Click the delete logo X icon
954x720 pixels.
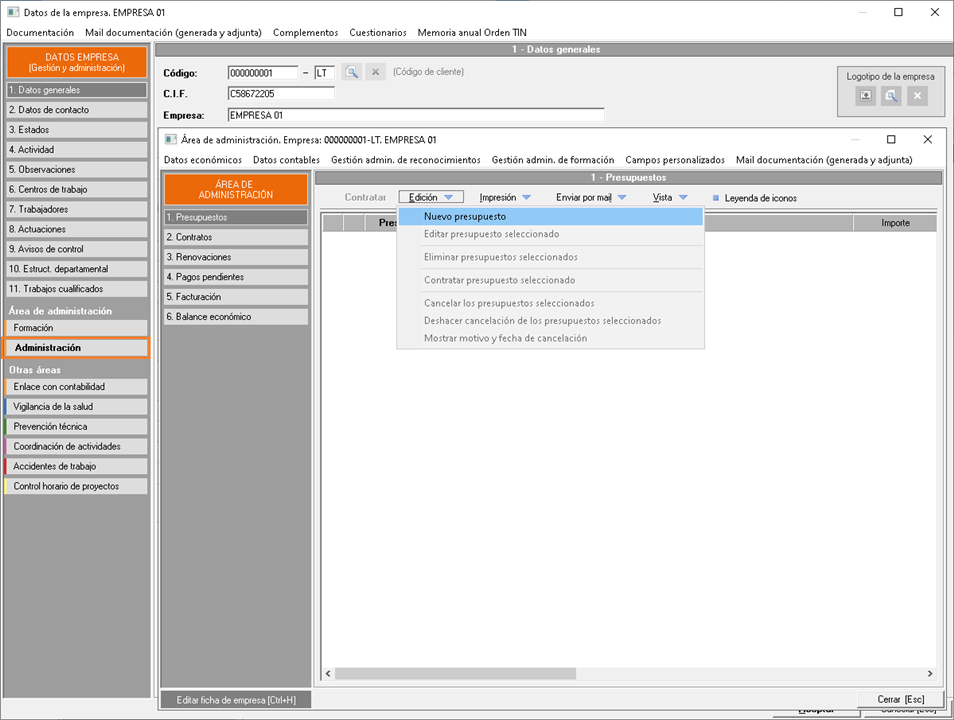point(918,96)
